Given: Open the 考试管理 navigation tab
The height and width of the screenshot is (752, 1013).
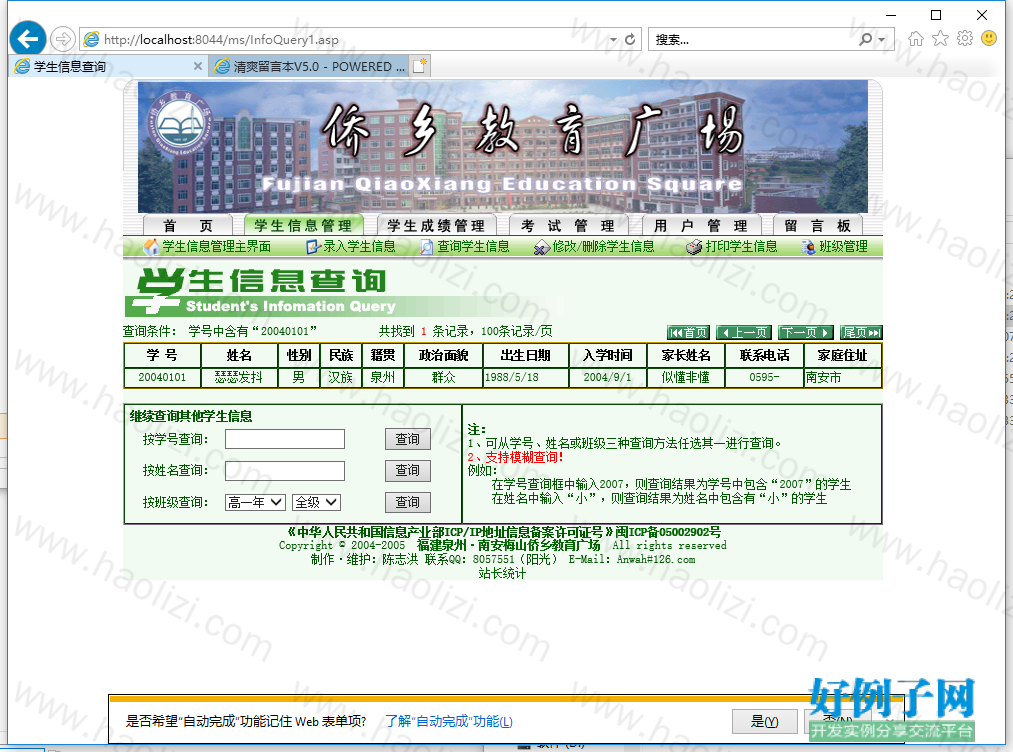Looking at the screenshot, I should point(569,225).
